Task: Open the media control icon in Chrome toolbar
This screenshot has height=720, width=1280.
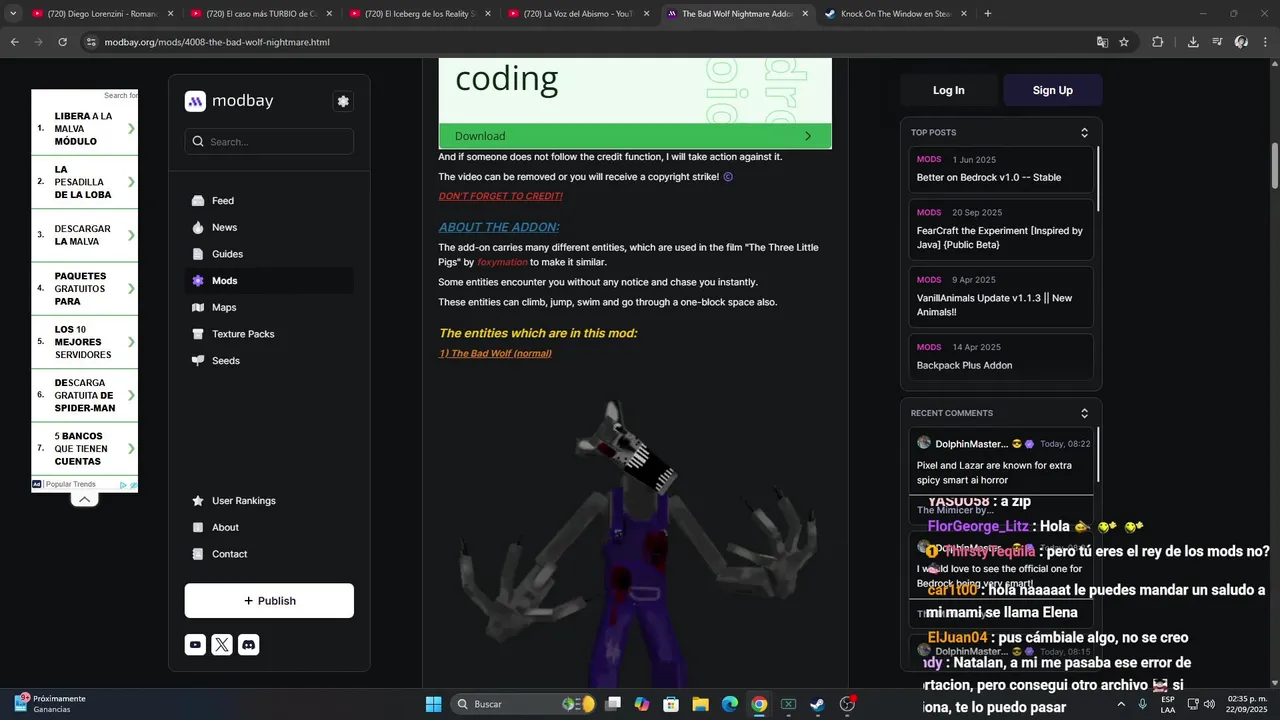Action: tap(1217, 42)
